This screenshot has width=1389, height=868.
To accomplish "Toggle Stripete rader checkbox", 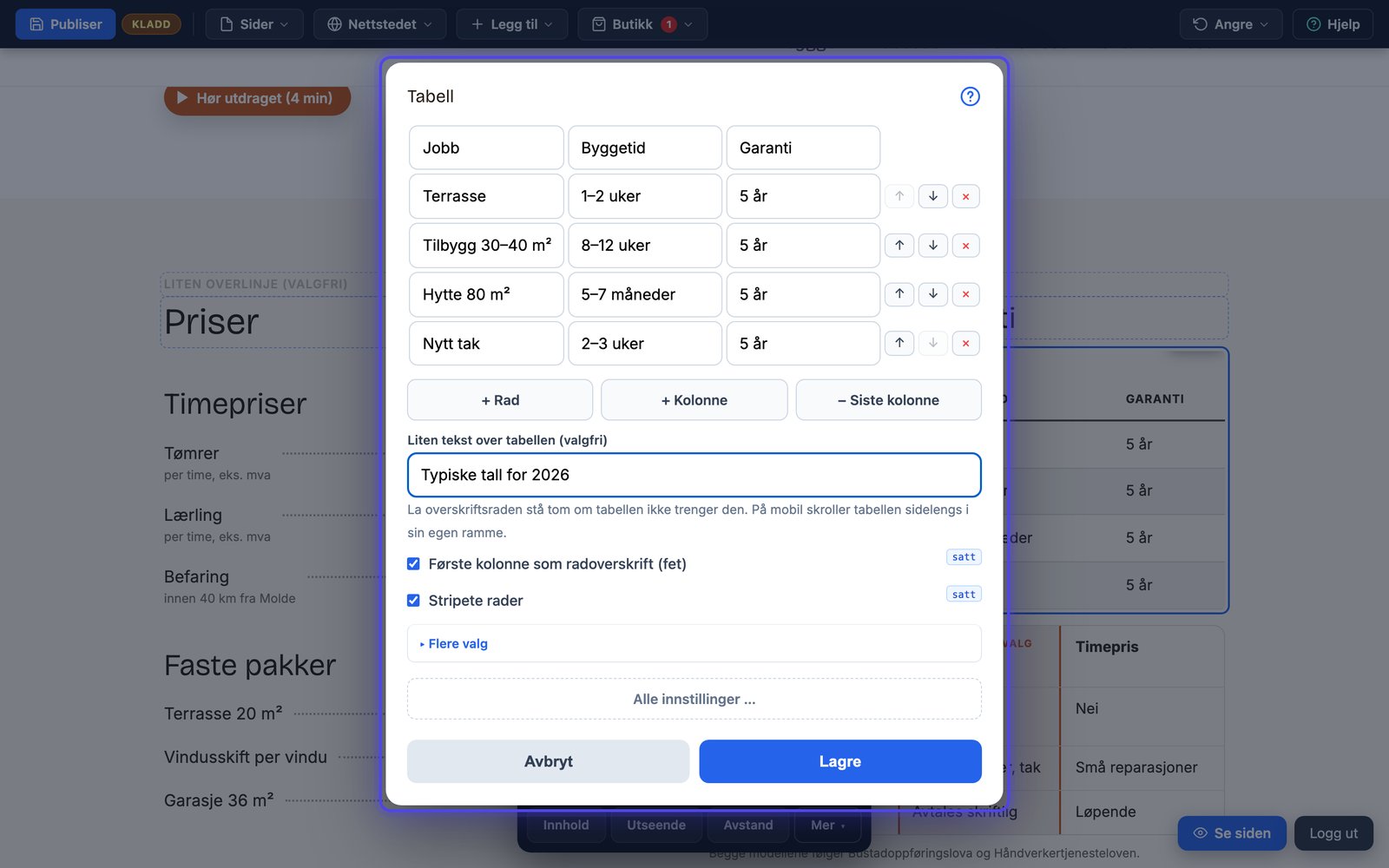I will click(413, 601).
